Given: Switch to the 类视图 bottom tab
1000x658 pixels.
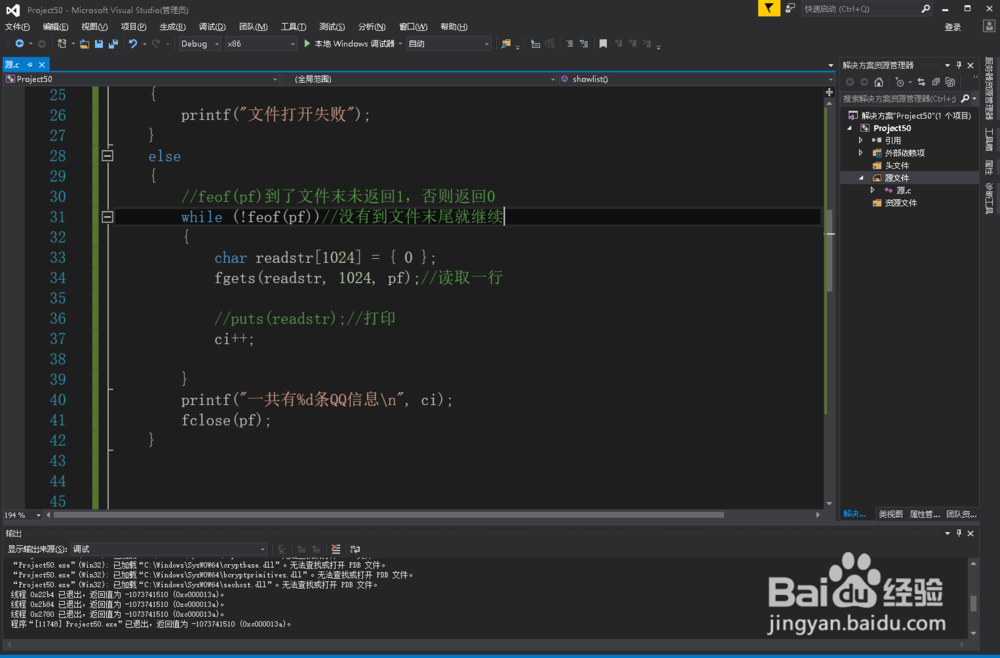Looking at the screenshot, I should (x=890, y=514).
